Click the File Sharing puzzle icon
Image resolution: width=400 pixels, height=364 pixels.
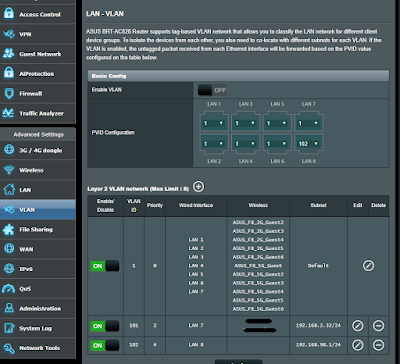[x=9, y=229]
